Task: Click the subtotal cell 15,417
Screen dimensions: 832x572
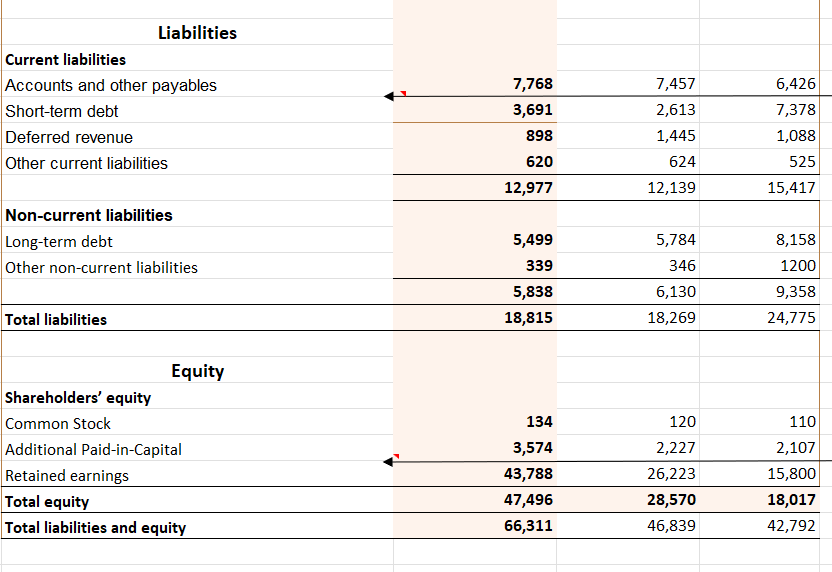Action: (759, 188)
